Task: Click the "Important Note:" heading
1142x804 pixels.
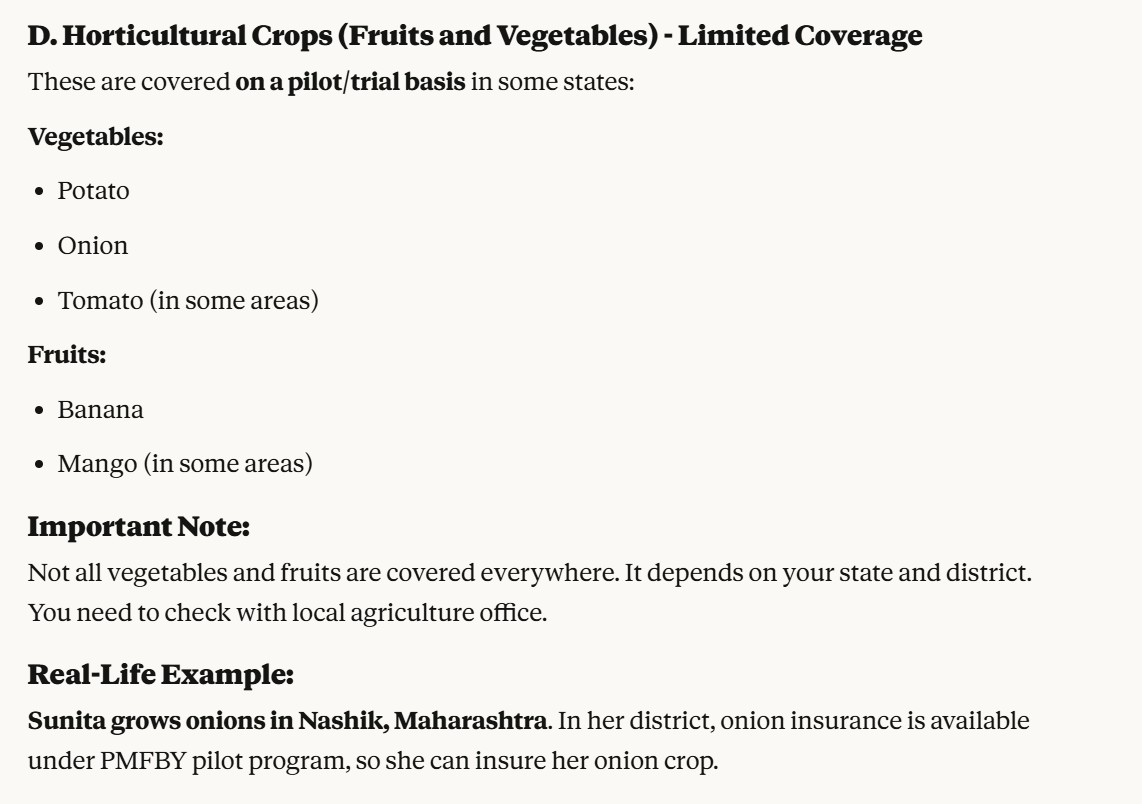Action: point(138,526)
